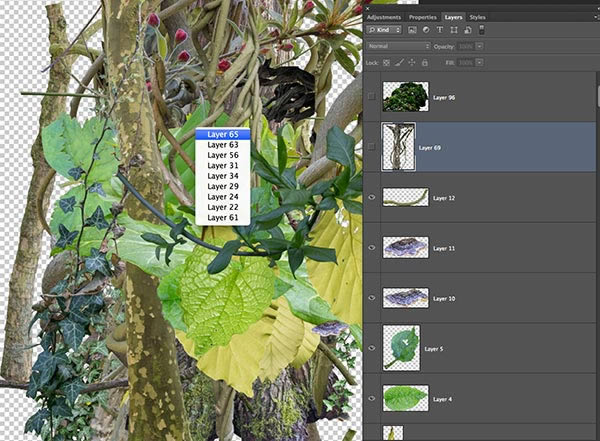Choose Layer 34 from context menu
This screenshot has width=600, height=441.
tap(223, 176)
